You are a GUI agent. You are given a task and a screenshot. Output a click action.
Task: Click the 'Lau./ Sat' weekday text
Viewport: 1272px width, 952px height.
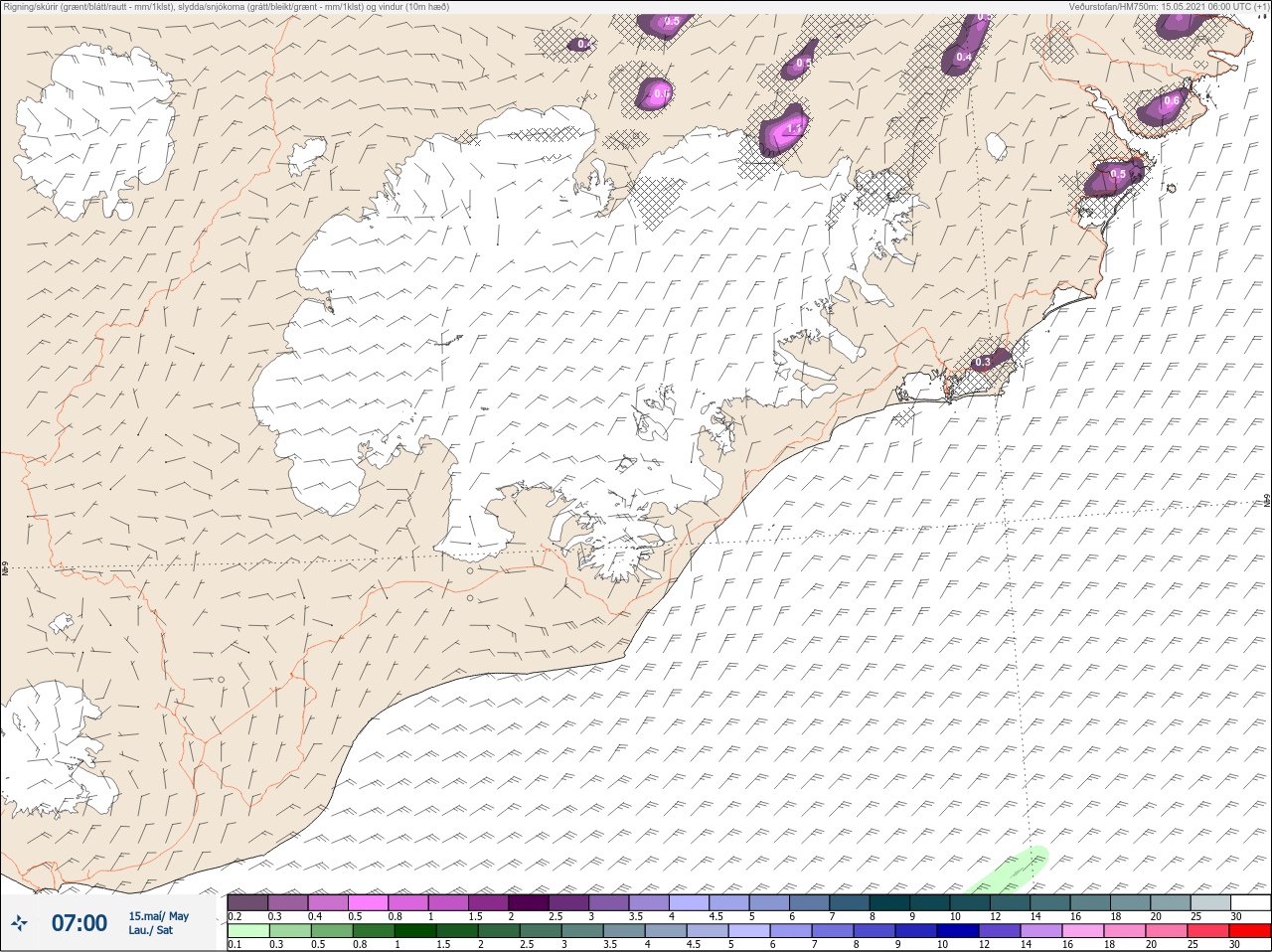pyautogui.click(x=150, y=930)
